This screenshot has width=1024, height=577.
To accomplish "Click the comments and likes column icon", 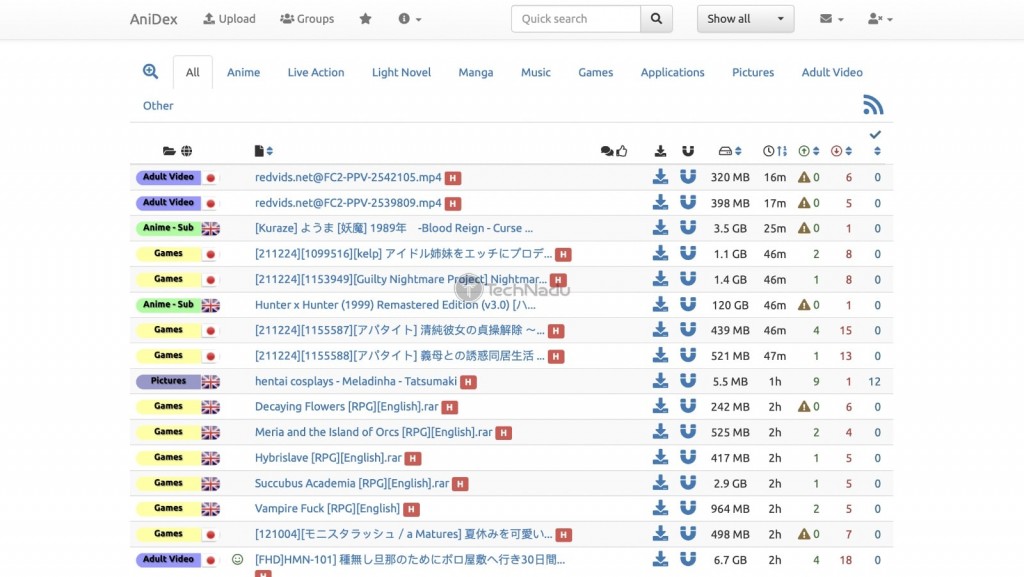I will pos(614,151).
